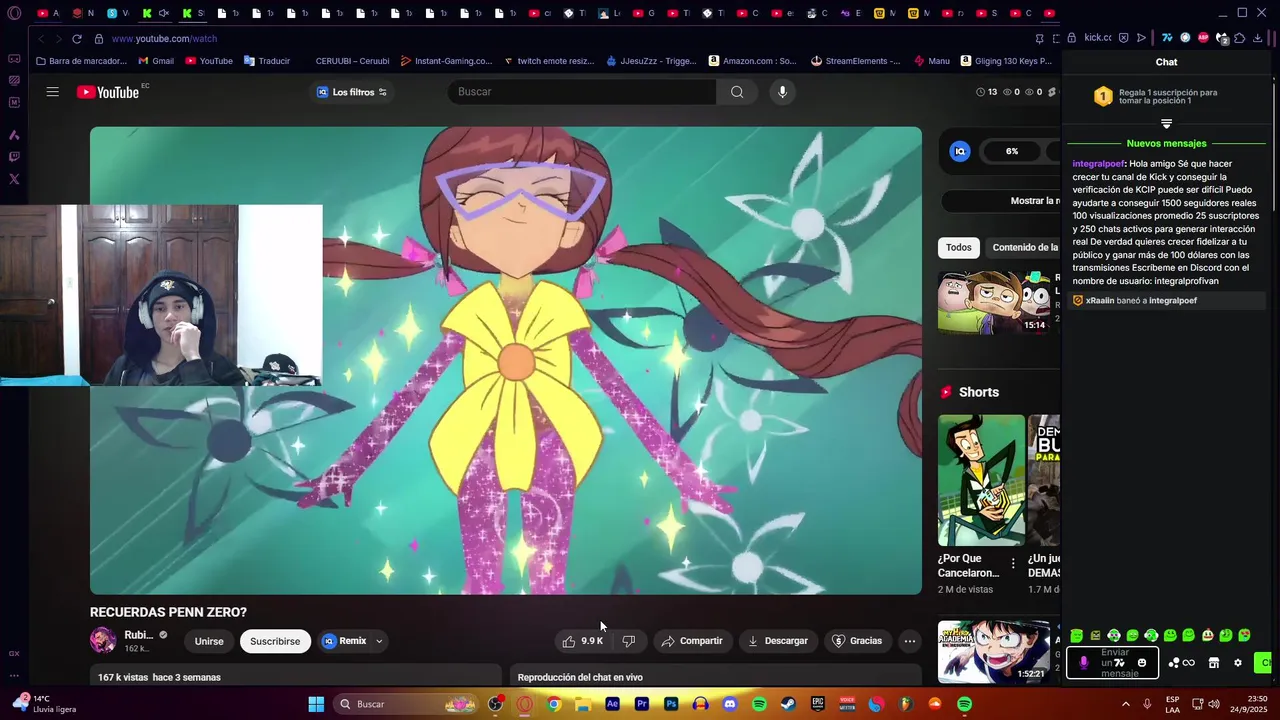This screenshot has height=720, width=1280.
Task: Show hidden system tray icons chevron
Action: (x=1125, y=704)
